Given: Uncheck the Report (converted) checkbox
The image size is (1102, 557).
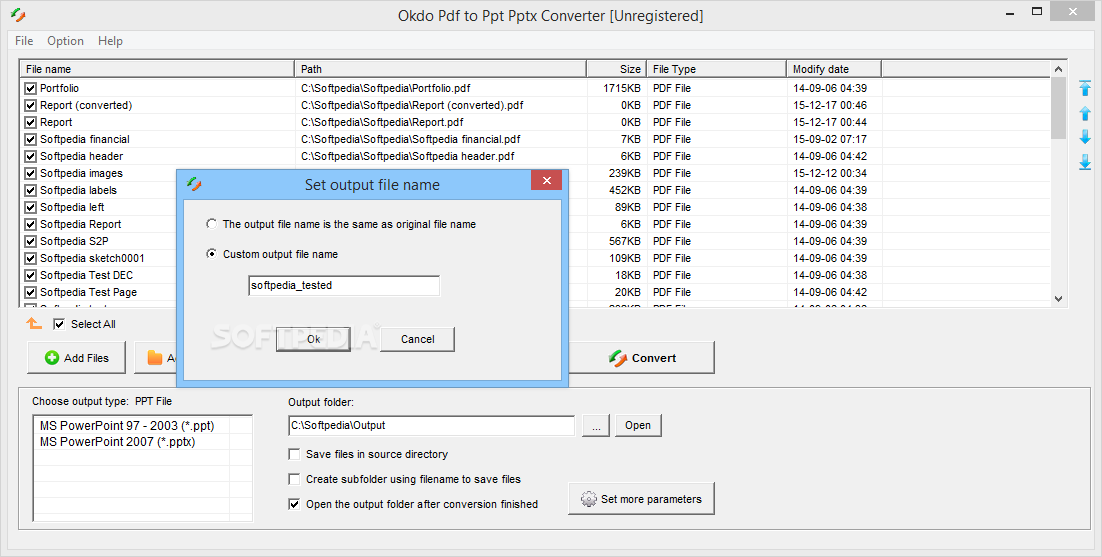Looking at the screenshot, I should click(x=30, y=105).
